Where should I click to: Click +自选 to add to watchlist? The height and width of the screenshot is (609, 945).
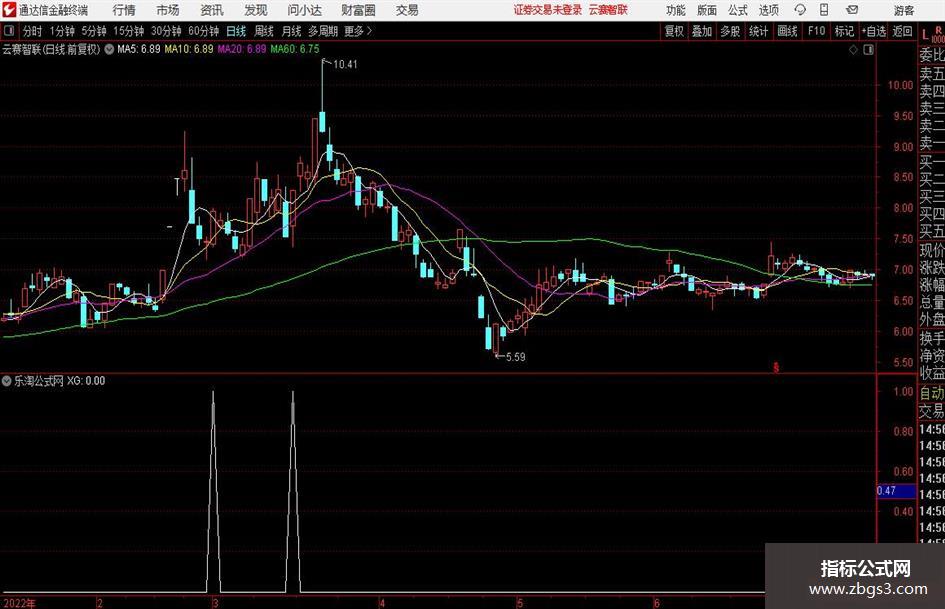[x=874, y=31]
